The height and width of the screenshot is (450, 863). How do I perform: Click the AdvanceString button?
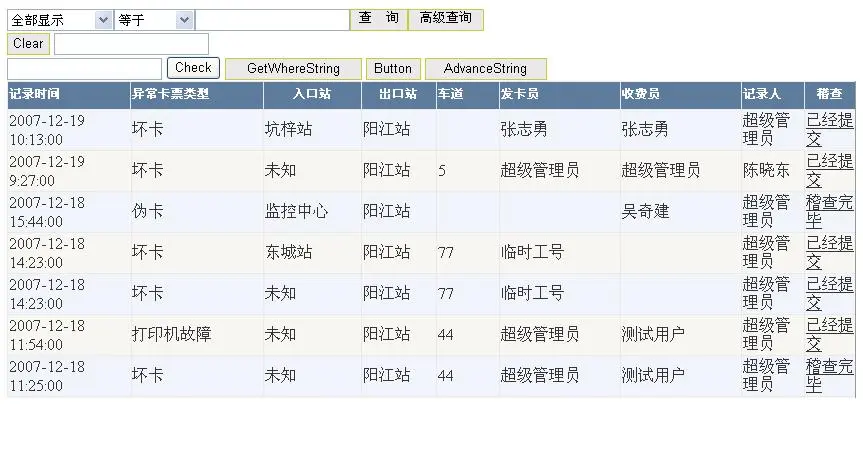485,69
